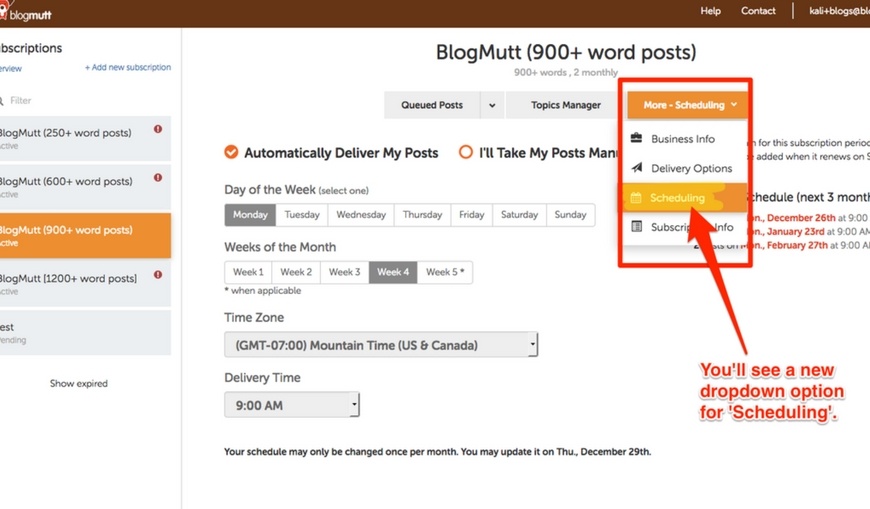Select BlogMutt (900+ word posts) subscription
The width and height of the screenshot is (870, 509).
click(85, 235)
